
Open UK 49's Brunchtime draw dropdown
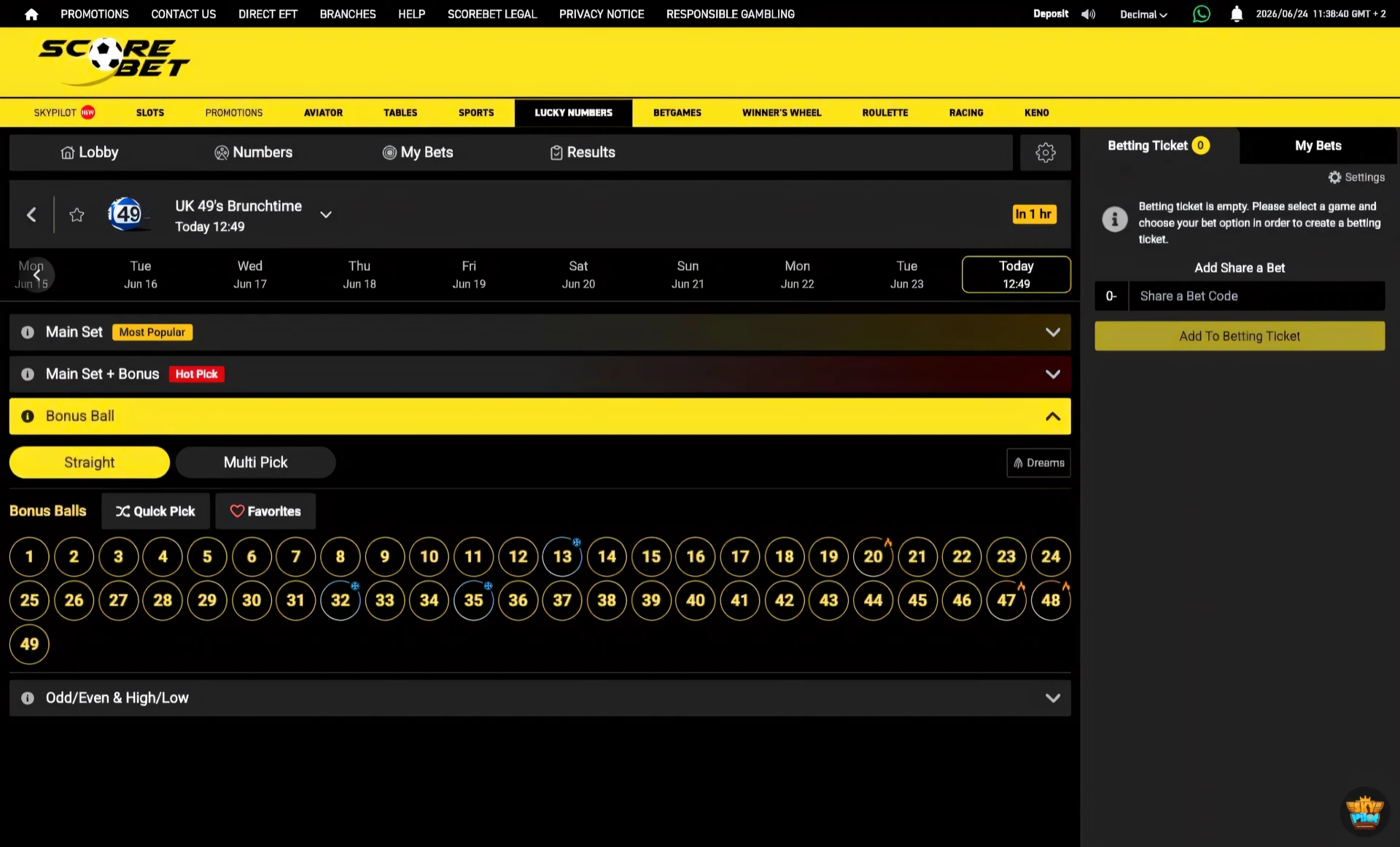(x=326, y=214)
